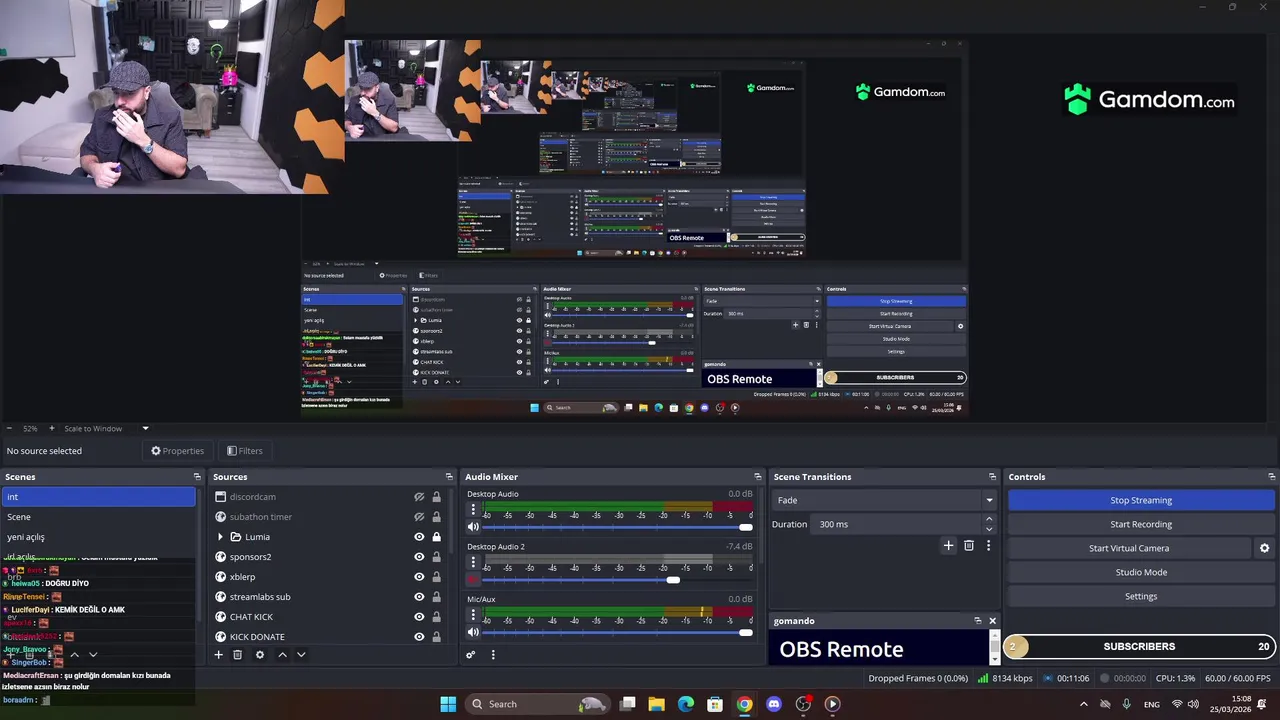The width and height of the screenshot is (1280, 720).
Task: Expand the Lumia group
Action: coord(220,537)
